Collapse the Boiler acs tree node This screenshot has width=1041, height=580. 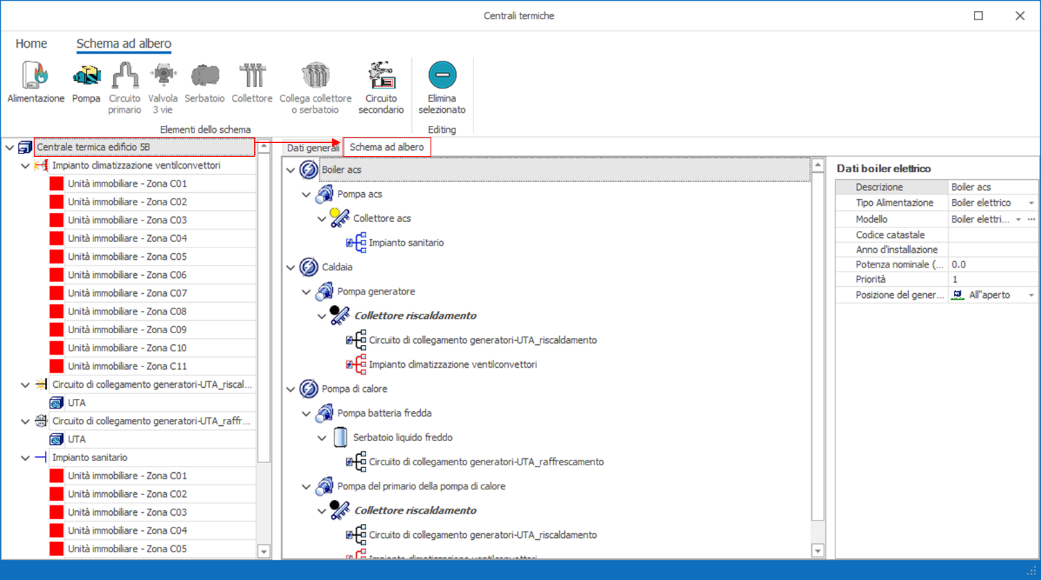[291, 171]
